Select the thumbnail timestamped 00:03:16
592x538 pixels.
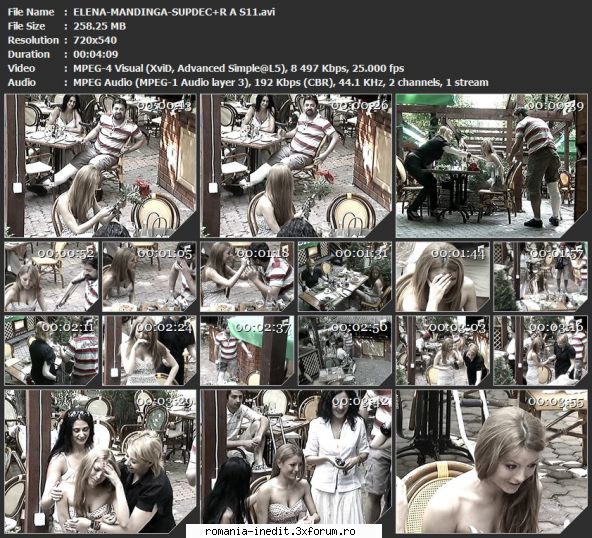541,350
